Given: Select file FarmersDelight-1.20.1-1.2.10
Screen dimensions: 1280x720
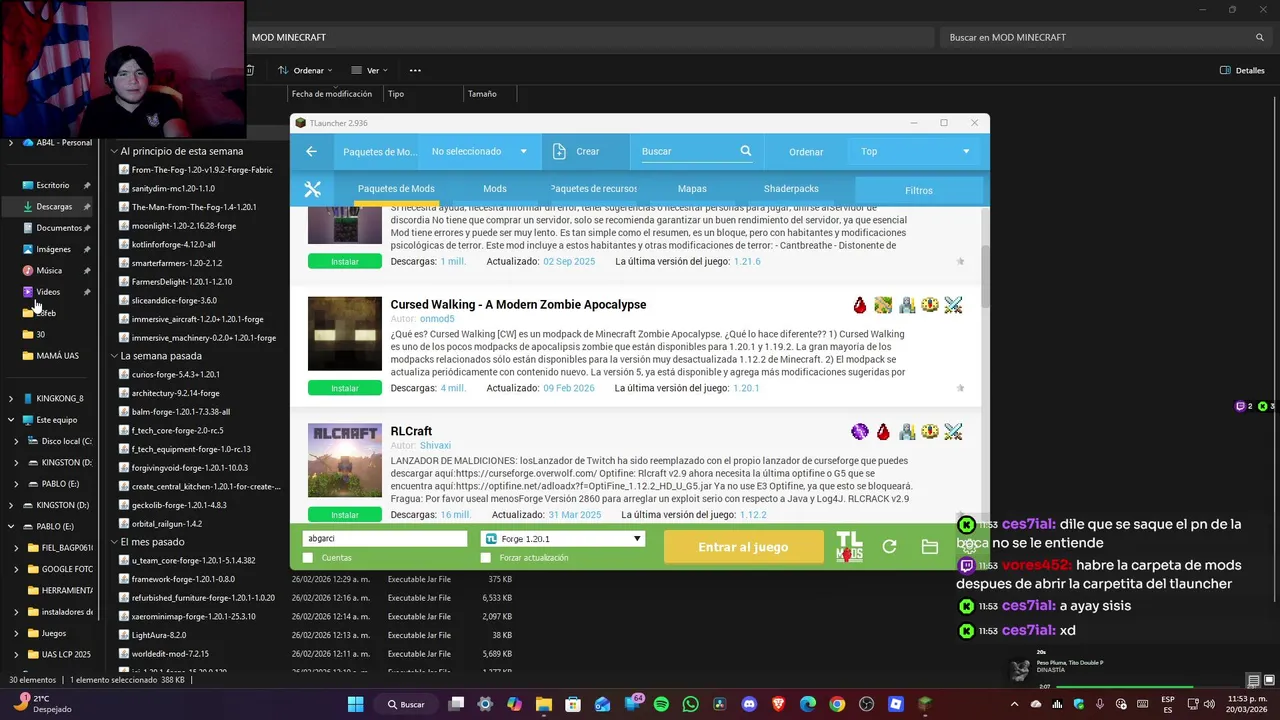Looking at the screenshot, I should click(181, 282).
